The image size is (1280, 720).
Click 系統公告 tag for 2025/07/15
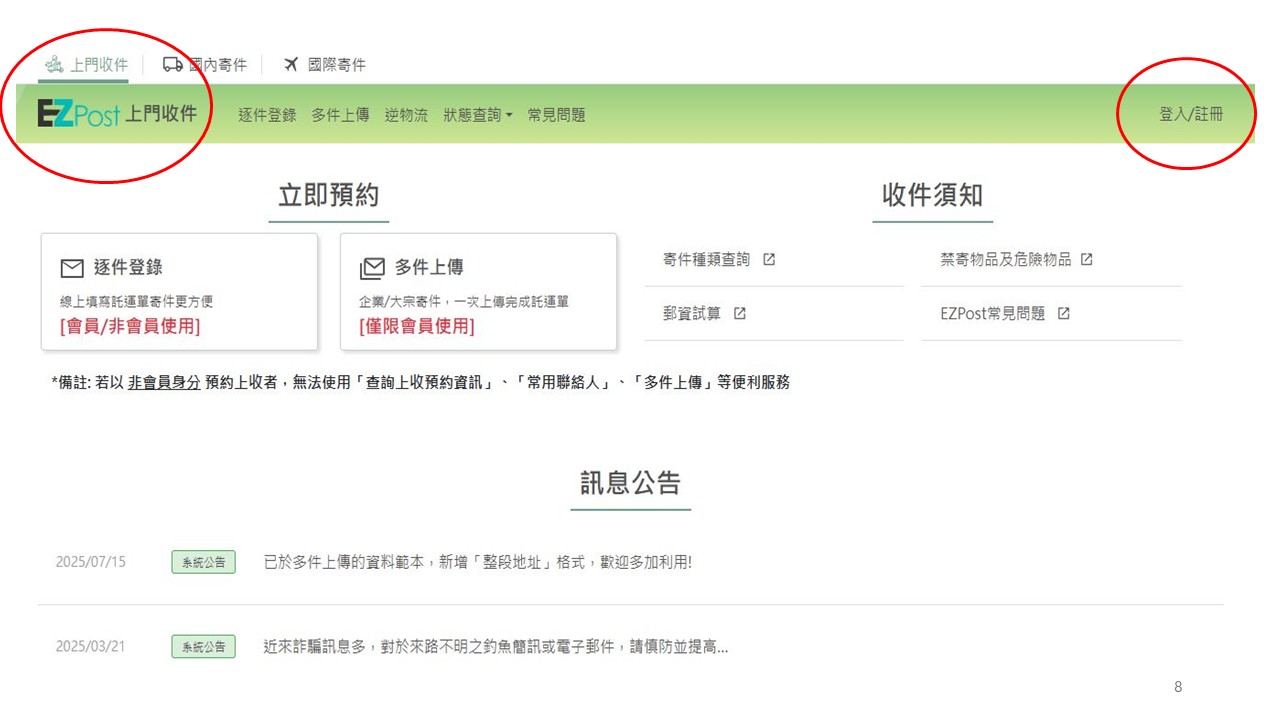203,562
